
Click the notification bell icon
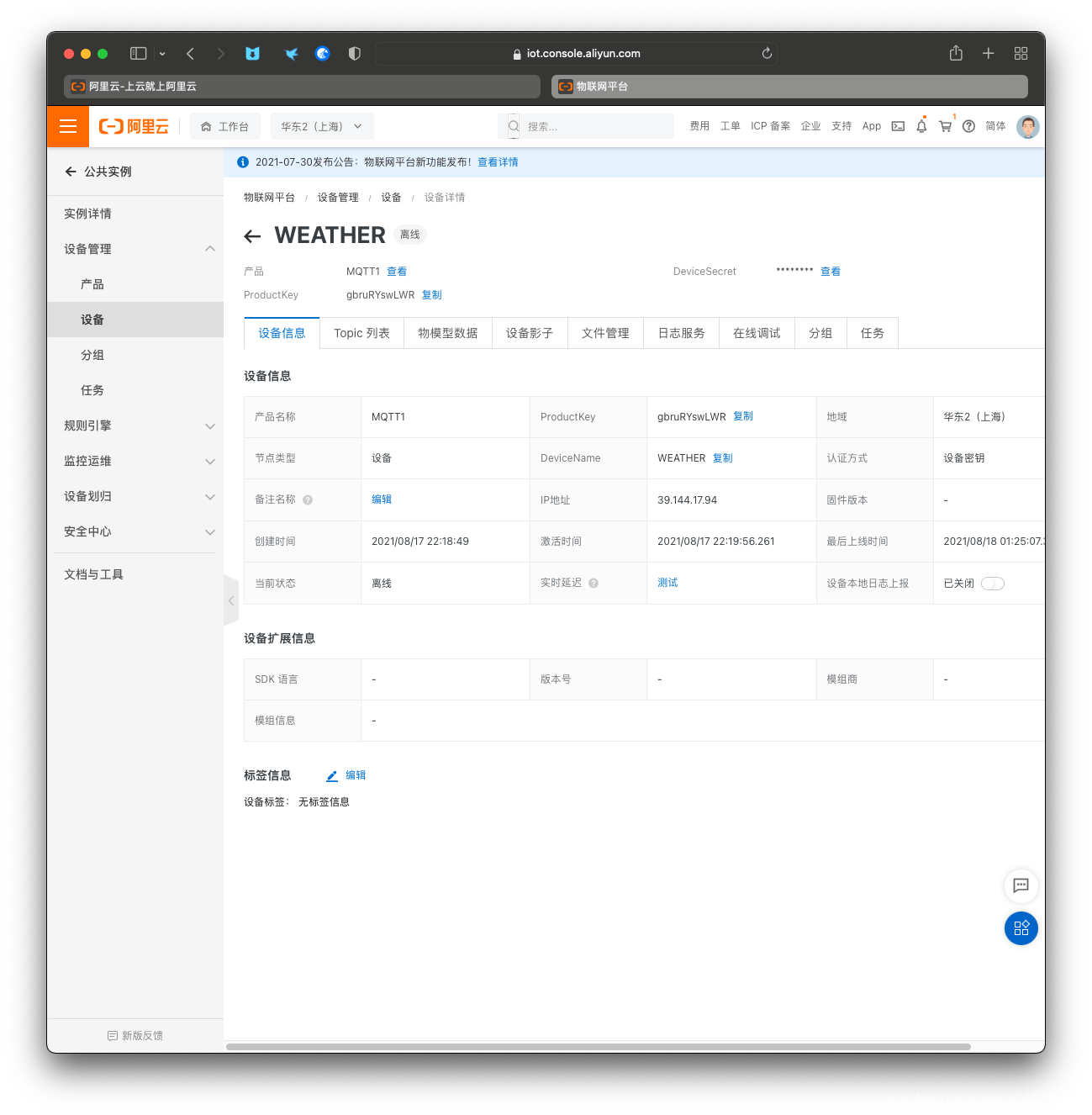921,126
